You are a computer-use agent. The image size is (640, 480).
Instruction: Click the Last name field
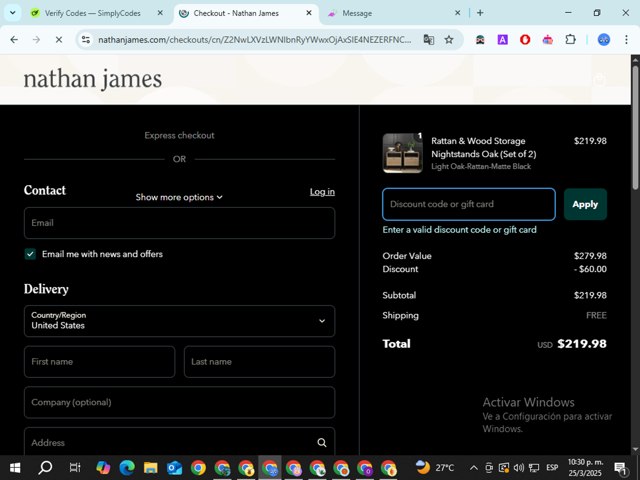tap(260, 362)
